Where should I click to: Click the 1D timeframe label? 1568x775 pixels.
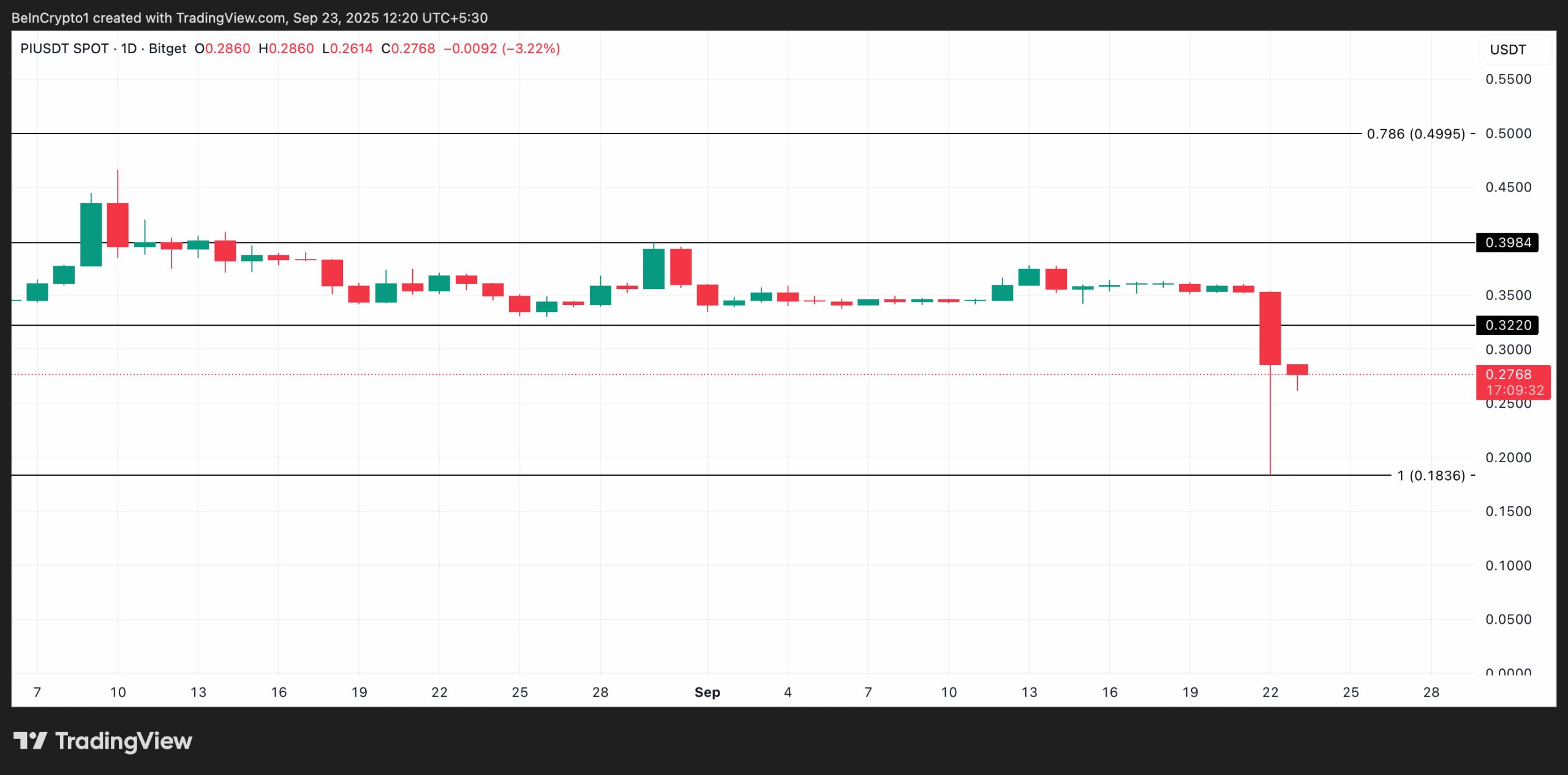point(129,48)
